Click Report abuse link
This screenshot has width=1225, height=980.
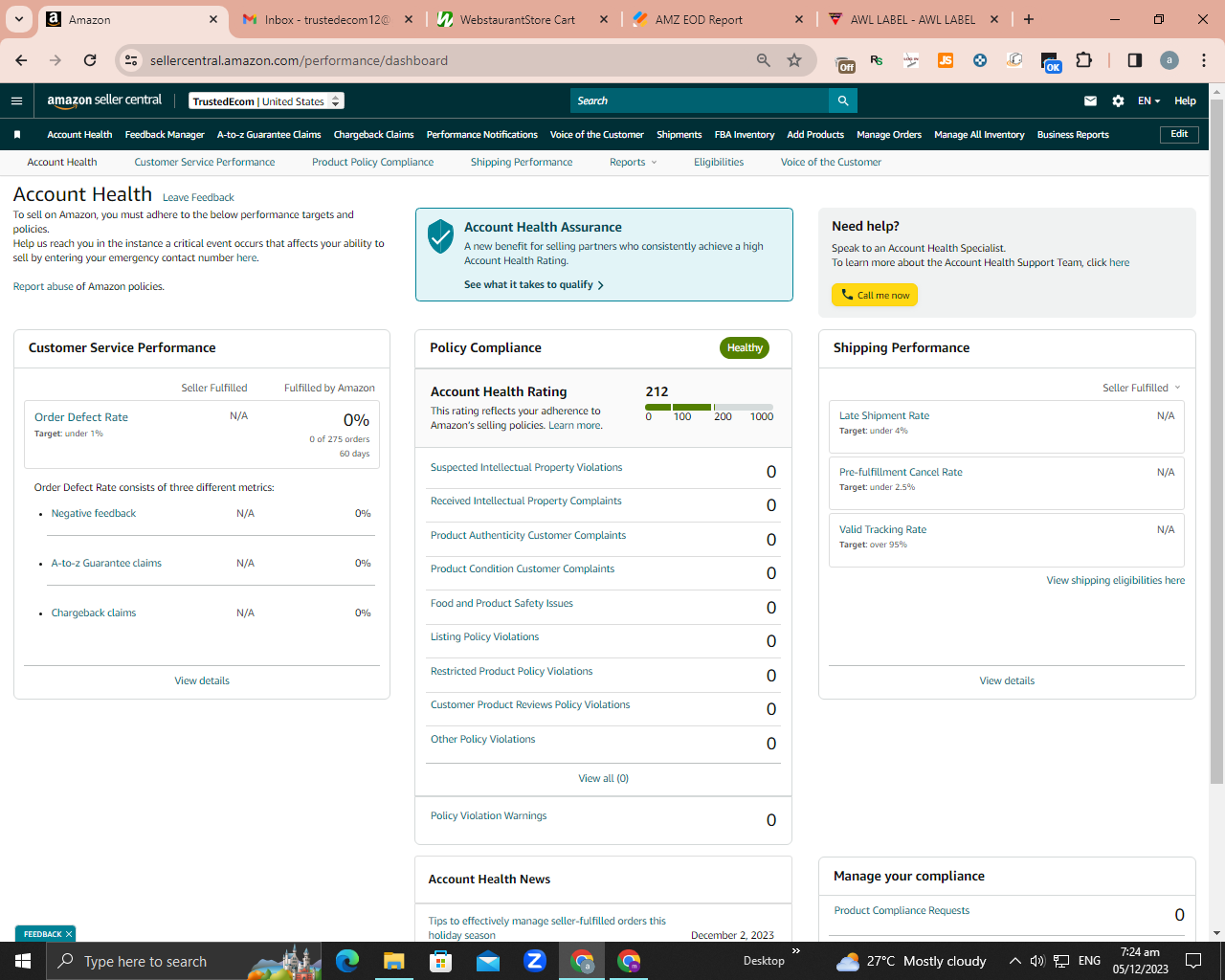coord(43,287)
